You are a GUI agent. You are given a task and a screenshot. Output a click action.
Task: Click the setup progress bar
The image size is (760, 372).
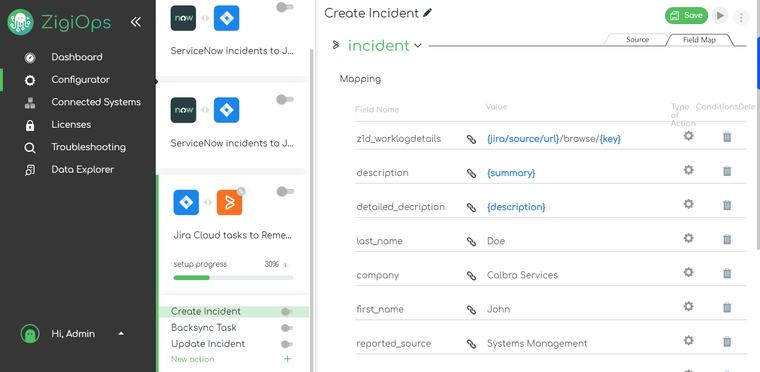tap(234, 278)
